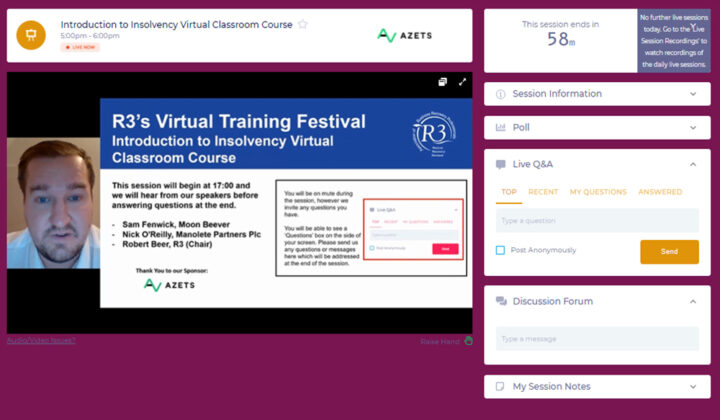Collapse the Discussion Forum panel
This screenshot has width=720, height=420.
693,302
